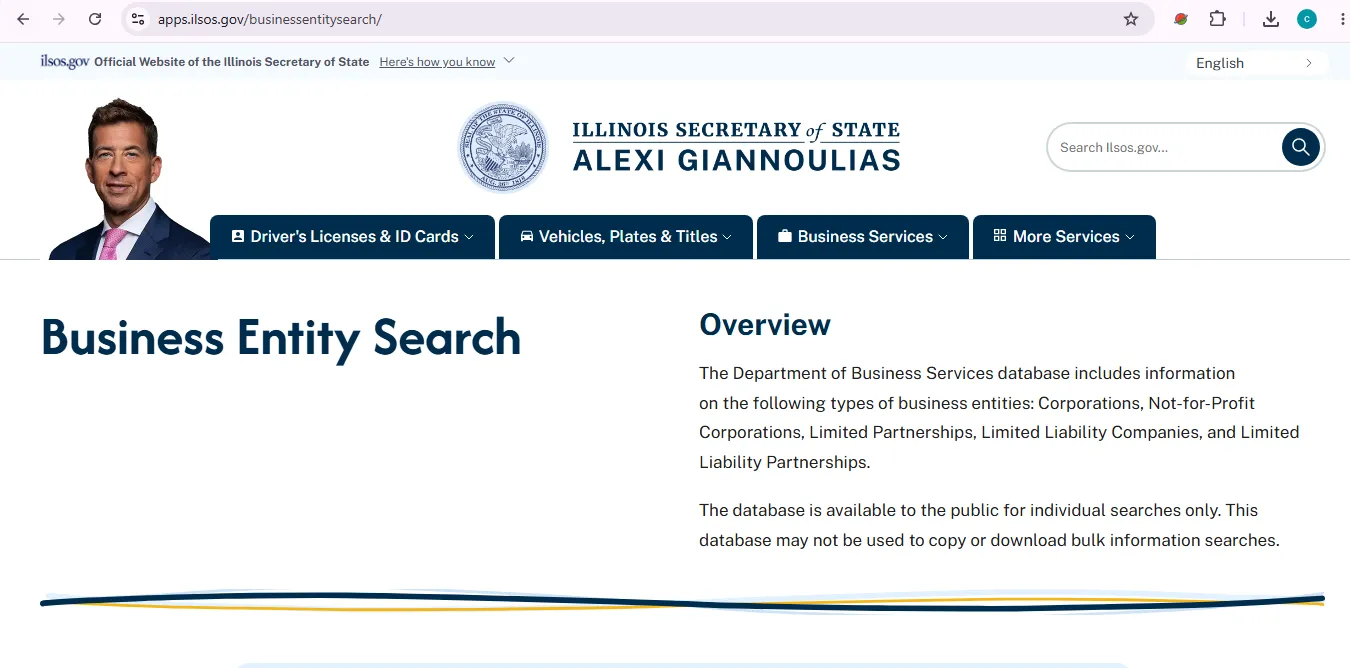
Task: Click the Overview heading
Action: (765, 325)
